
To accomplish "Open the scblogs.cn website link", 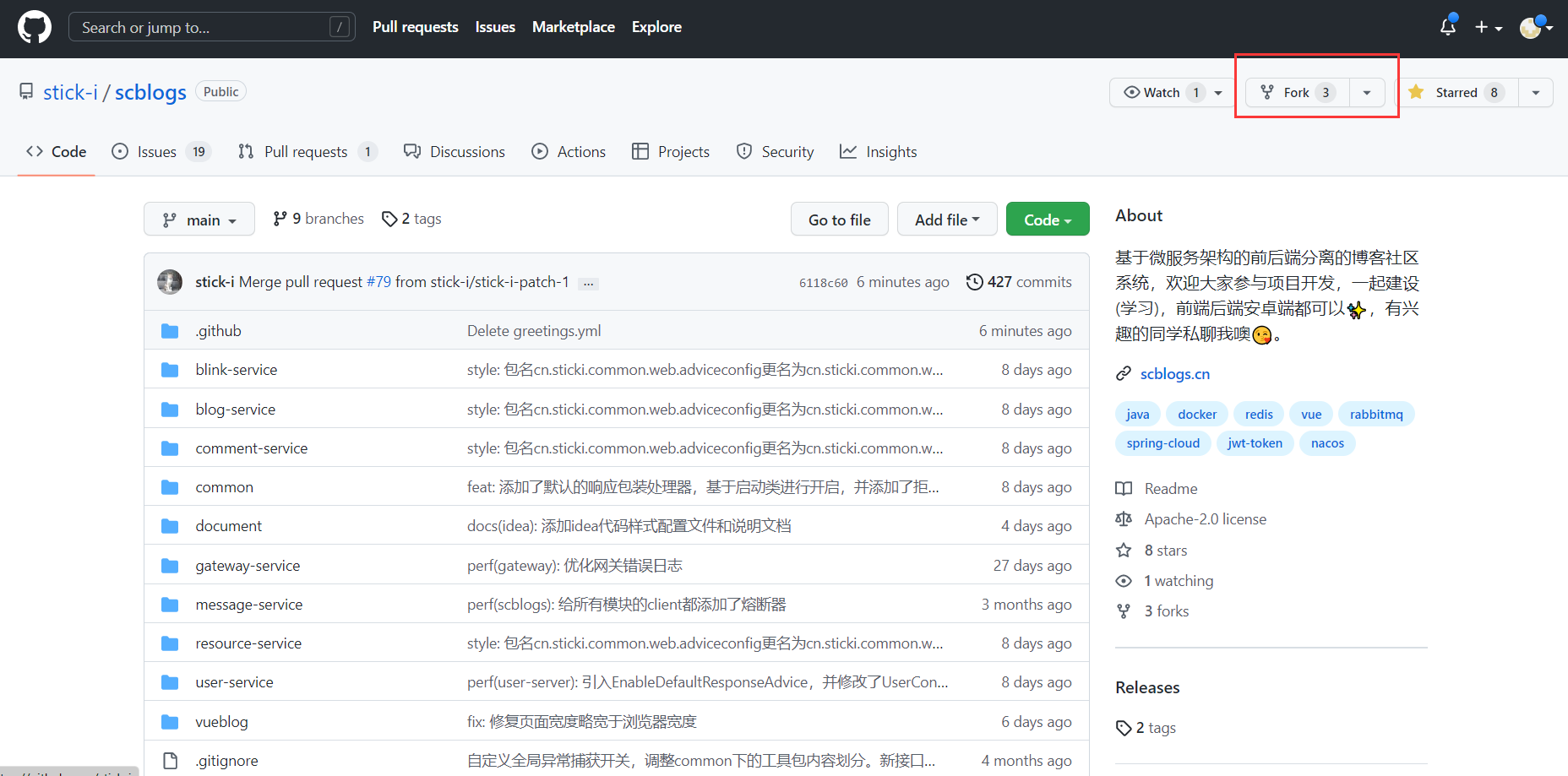I will (x=1175, y=374).
